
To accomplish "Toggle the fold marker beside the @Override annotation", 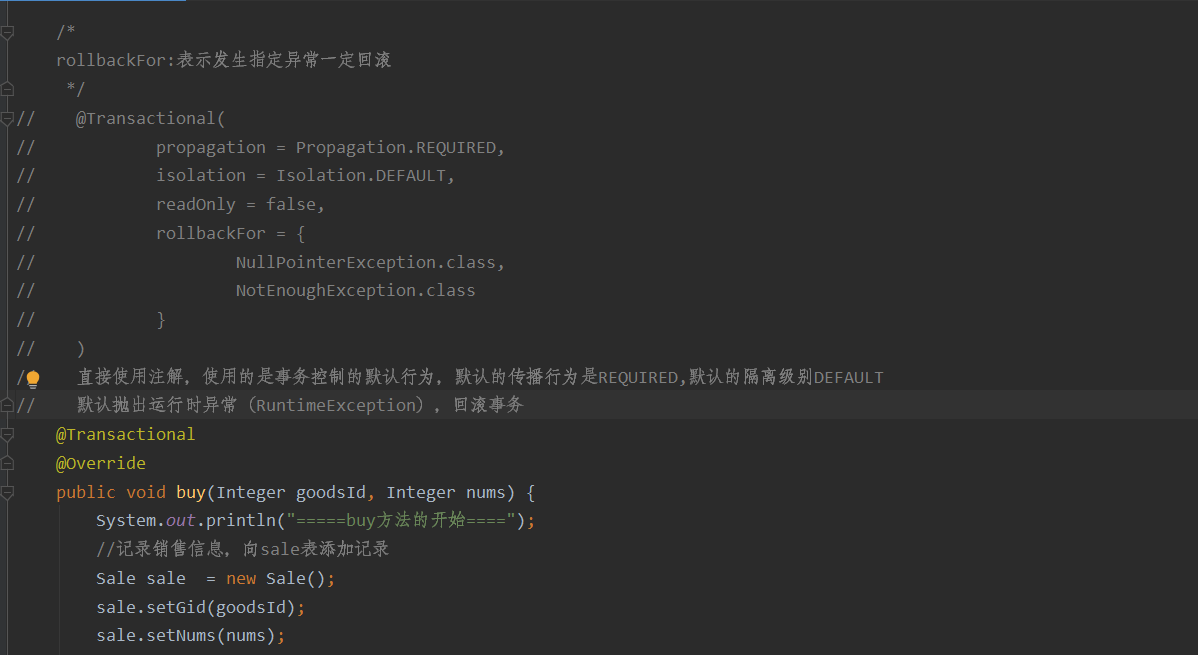I will pyautogui.click(x=8, y=463).
